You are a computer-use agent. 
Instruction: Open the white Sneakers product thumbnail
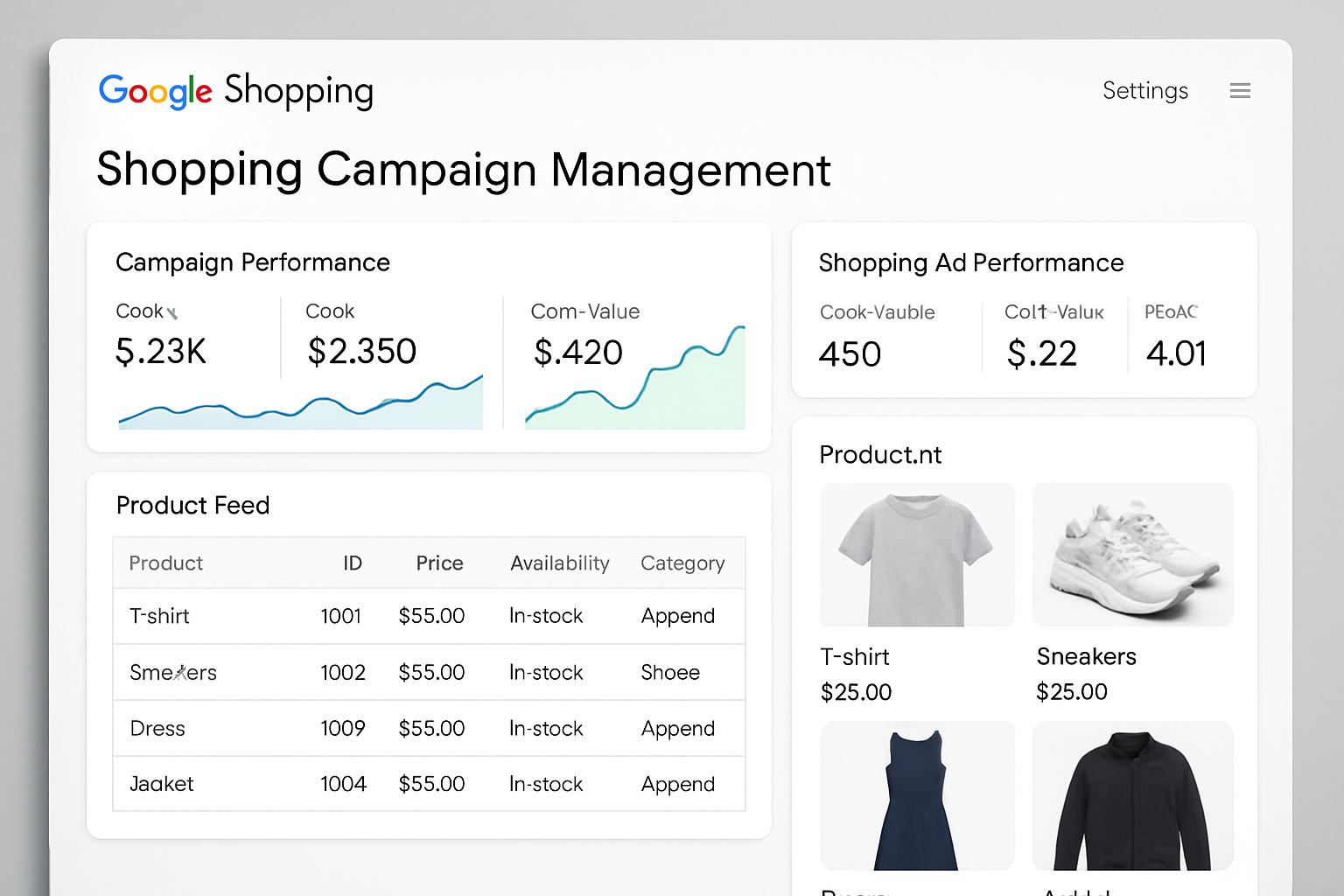coord(1133,555)
